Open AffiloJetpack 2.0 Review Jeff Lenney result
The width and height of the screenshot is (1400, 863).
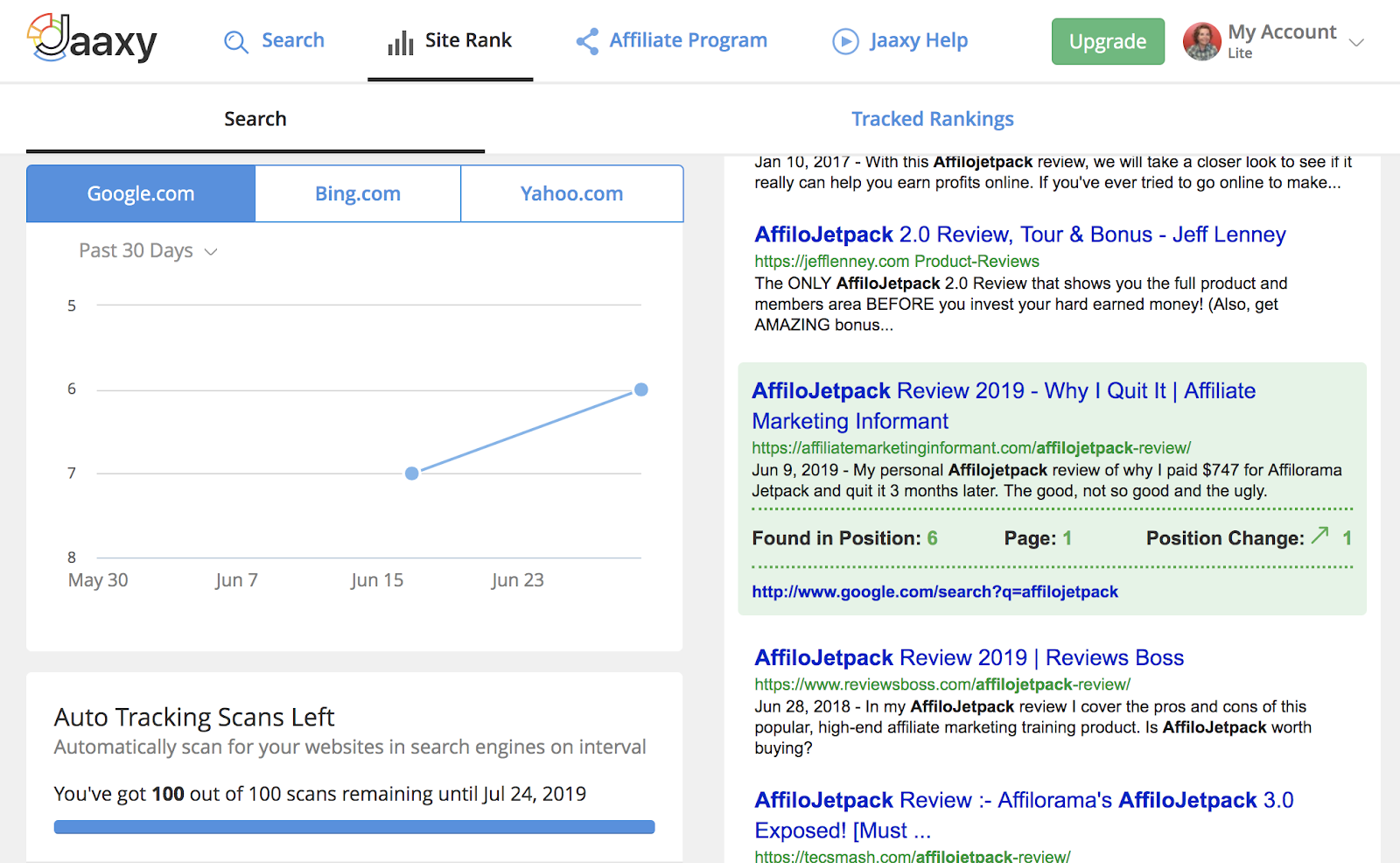(x=1020, y=235)
